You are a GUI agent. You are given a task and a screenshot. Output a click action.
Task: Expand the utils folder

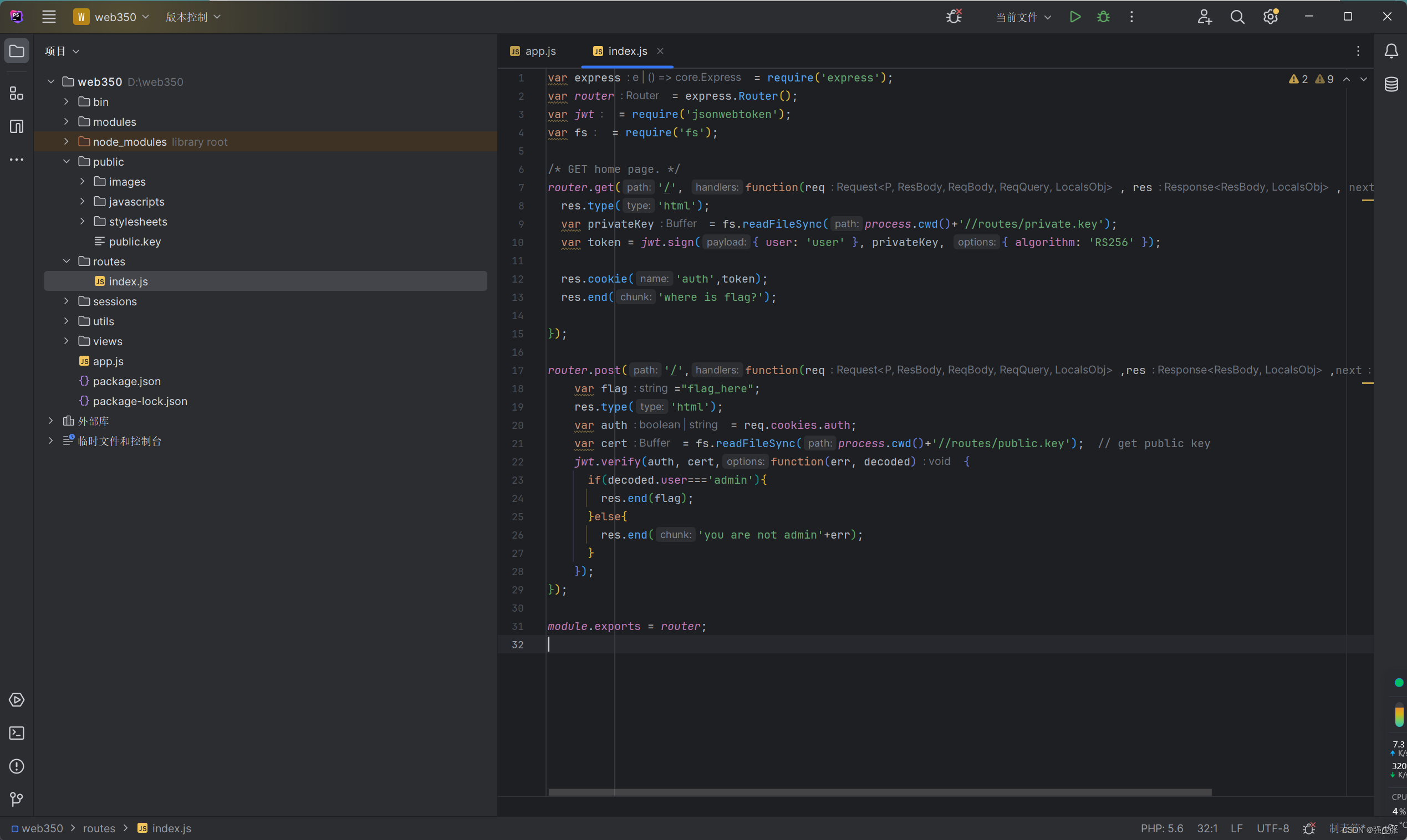(66, 321)
